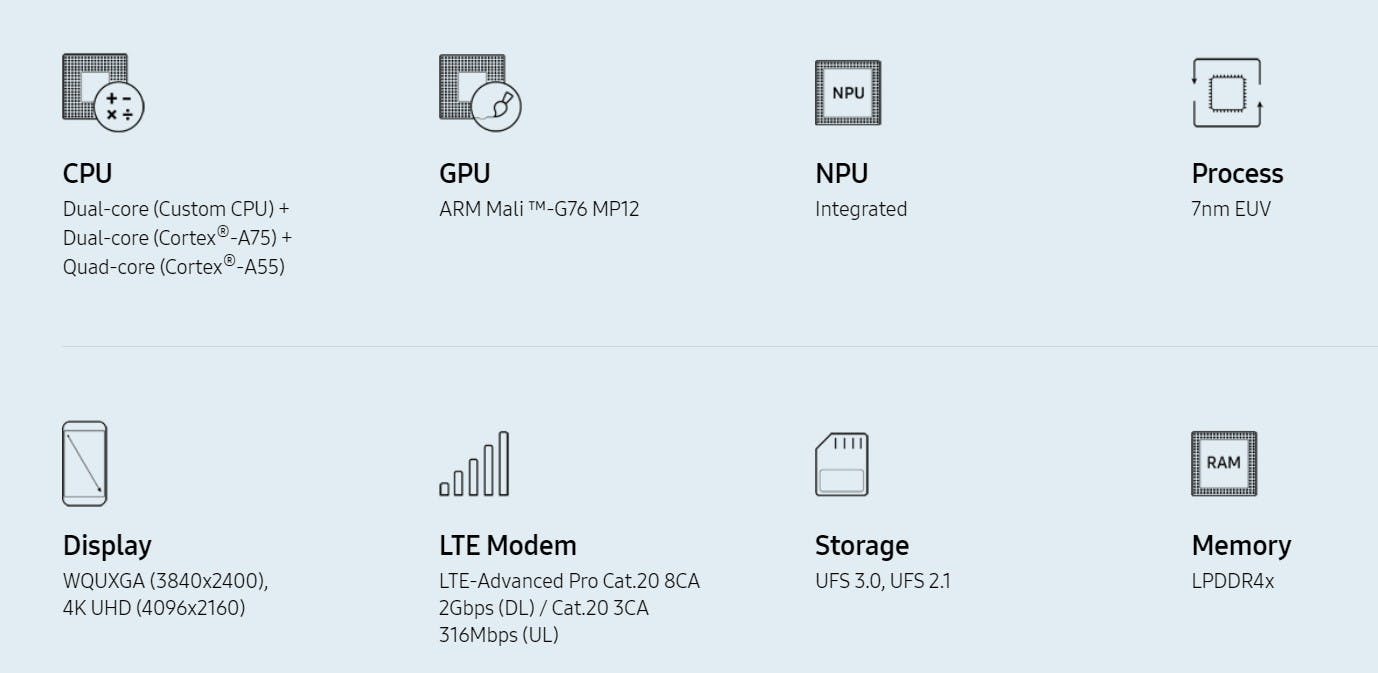Select the NPU chip icon

[848, 93]
